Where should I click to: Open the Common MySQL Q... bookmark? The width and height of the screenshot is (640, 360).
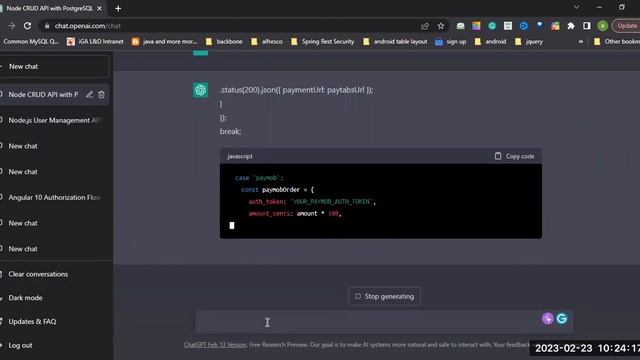(x=30, y=41)
